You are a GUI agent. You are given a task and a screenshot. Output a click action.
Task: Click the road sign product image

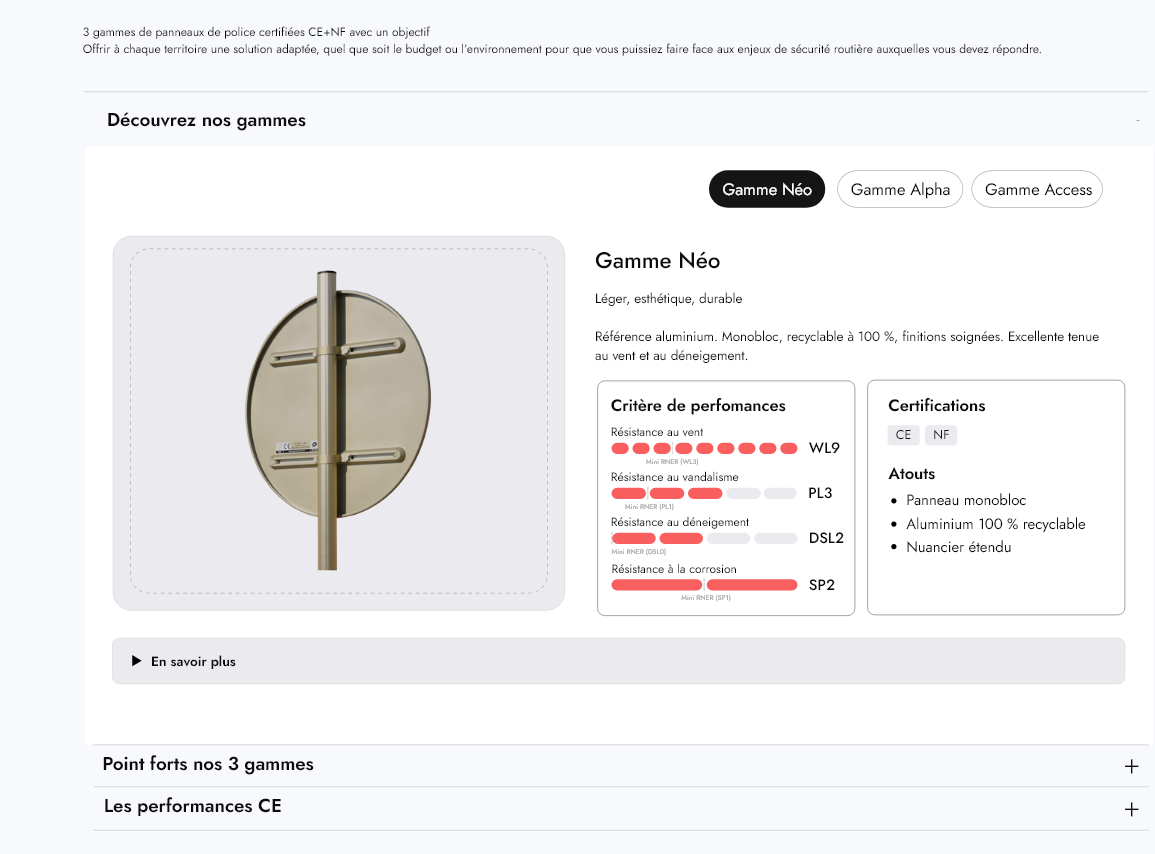pyautogui.click(x=338, y=422)
